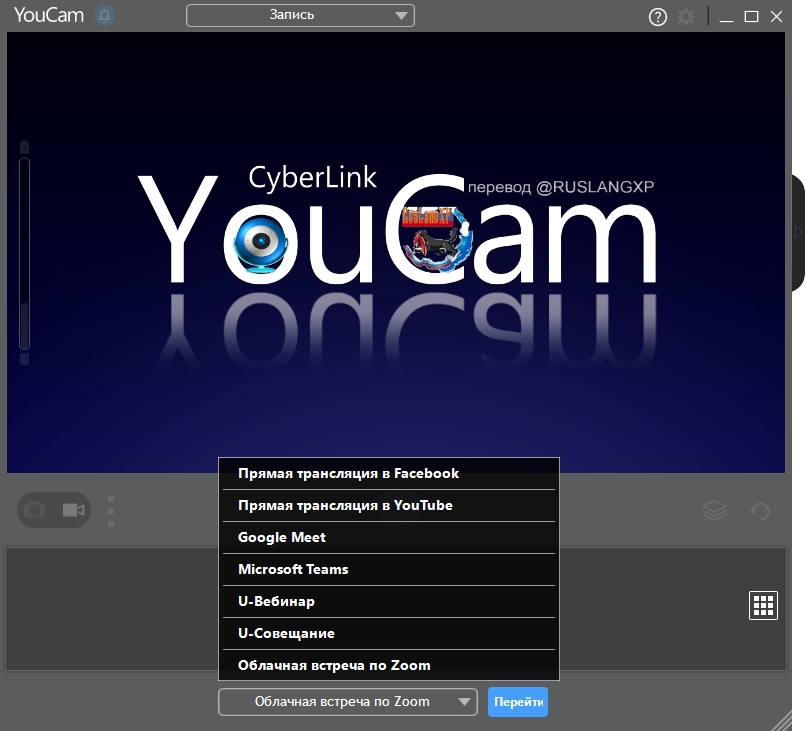Select photo camera capture mode

[35, 510]
